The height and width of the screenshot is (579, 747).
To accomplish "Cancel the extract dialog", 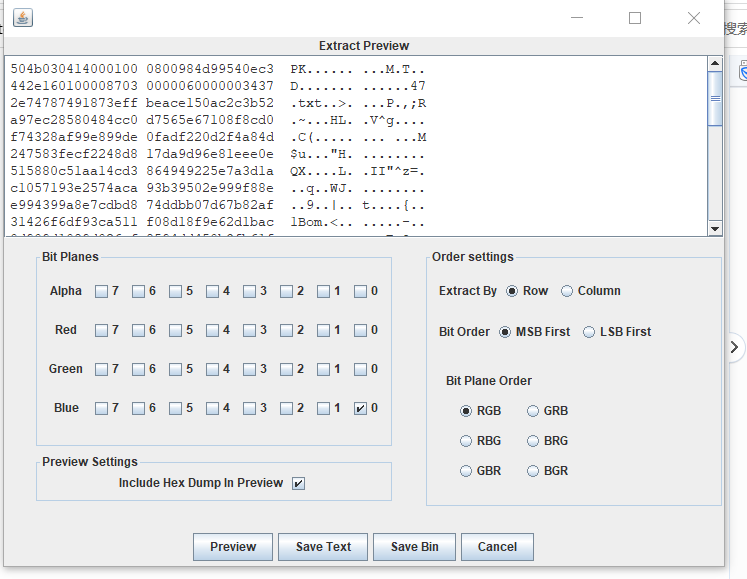I will pos(497,547).
